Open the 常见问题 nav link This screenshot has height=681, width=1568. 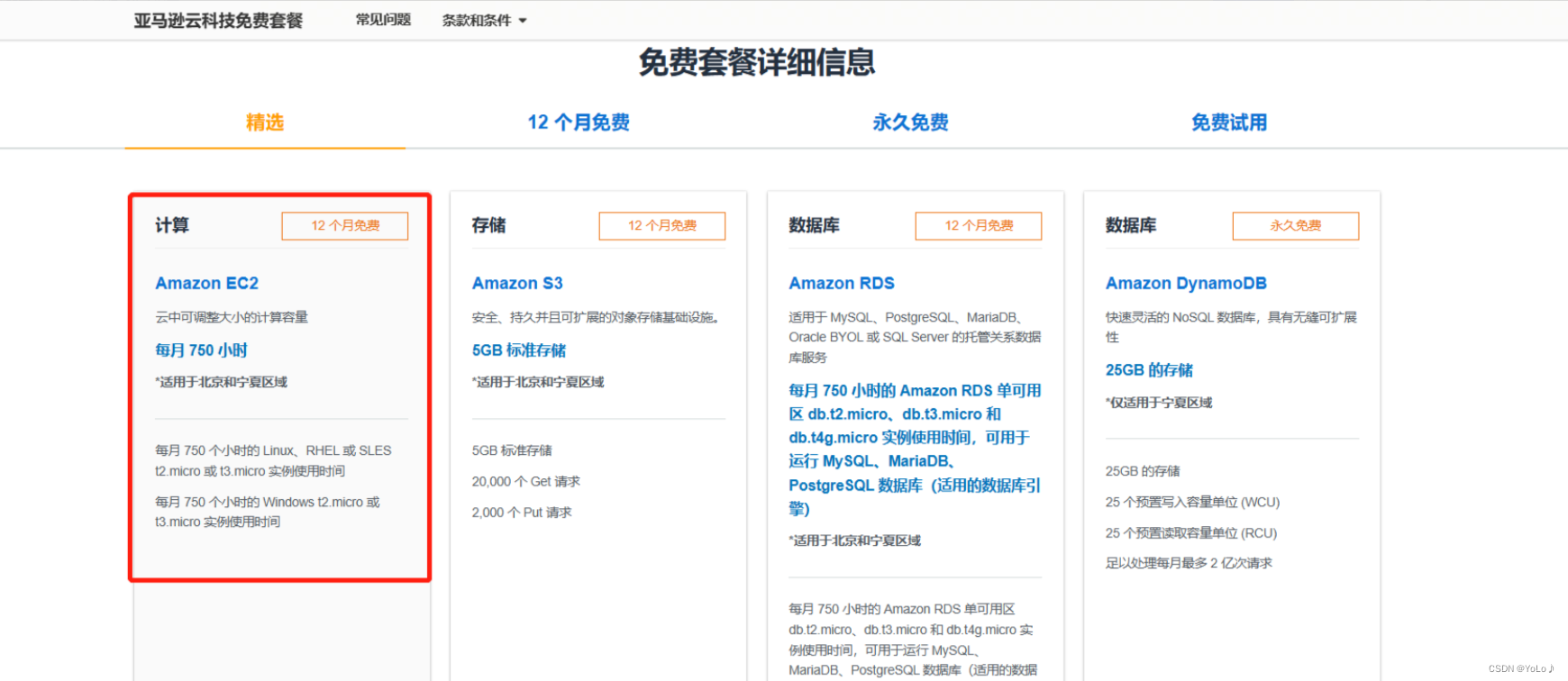click(x=383, y=20)
